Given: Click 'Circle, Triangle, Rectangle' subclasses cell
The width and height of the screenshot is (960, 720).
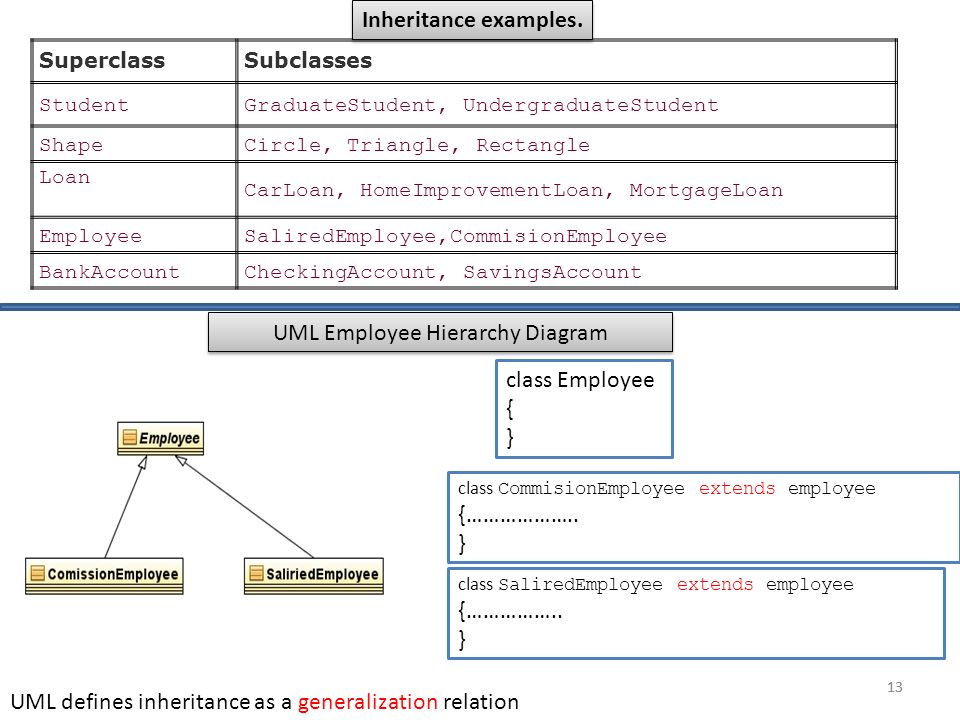Looking at the screenshot, I should point(566,144).
